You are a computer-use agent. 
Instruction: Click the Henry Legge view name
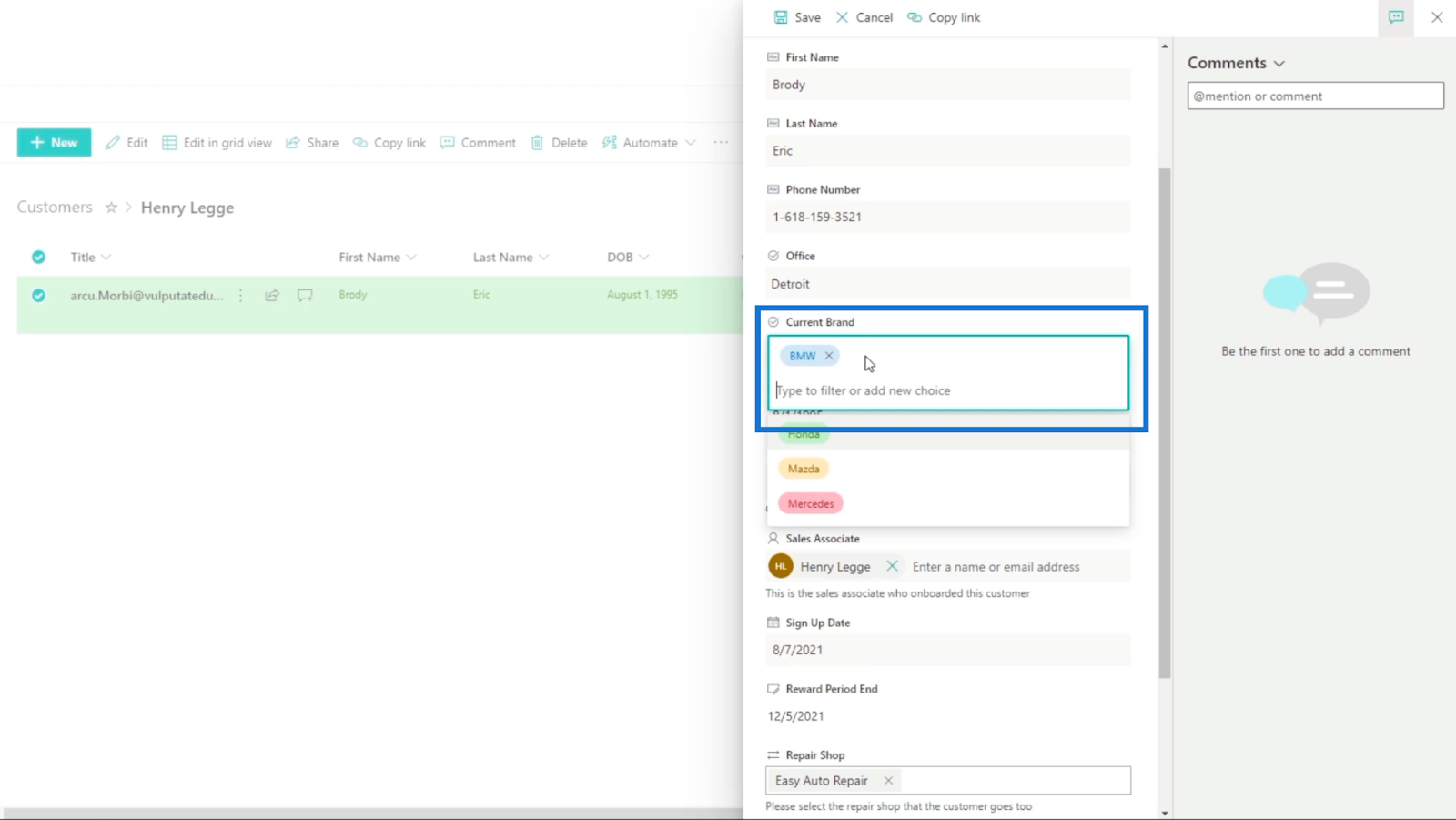click(187, 208)
